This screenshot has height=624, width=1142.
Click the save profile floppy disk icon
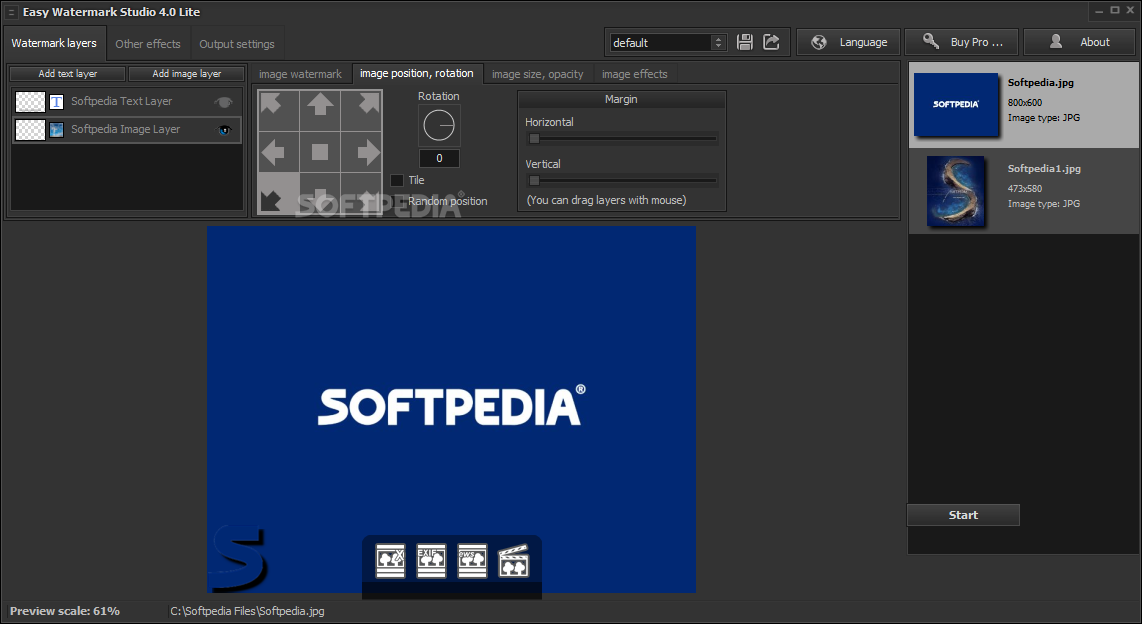[744, 42]
